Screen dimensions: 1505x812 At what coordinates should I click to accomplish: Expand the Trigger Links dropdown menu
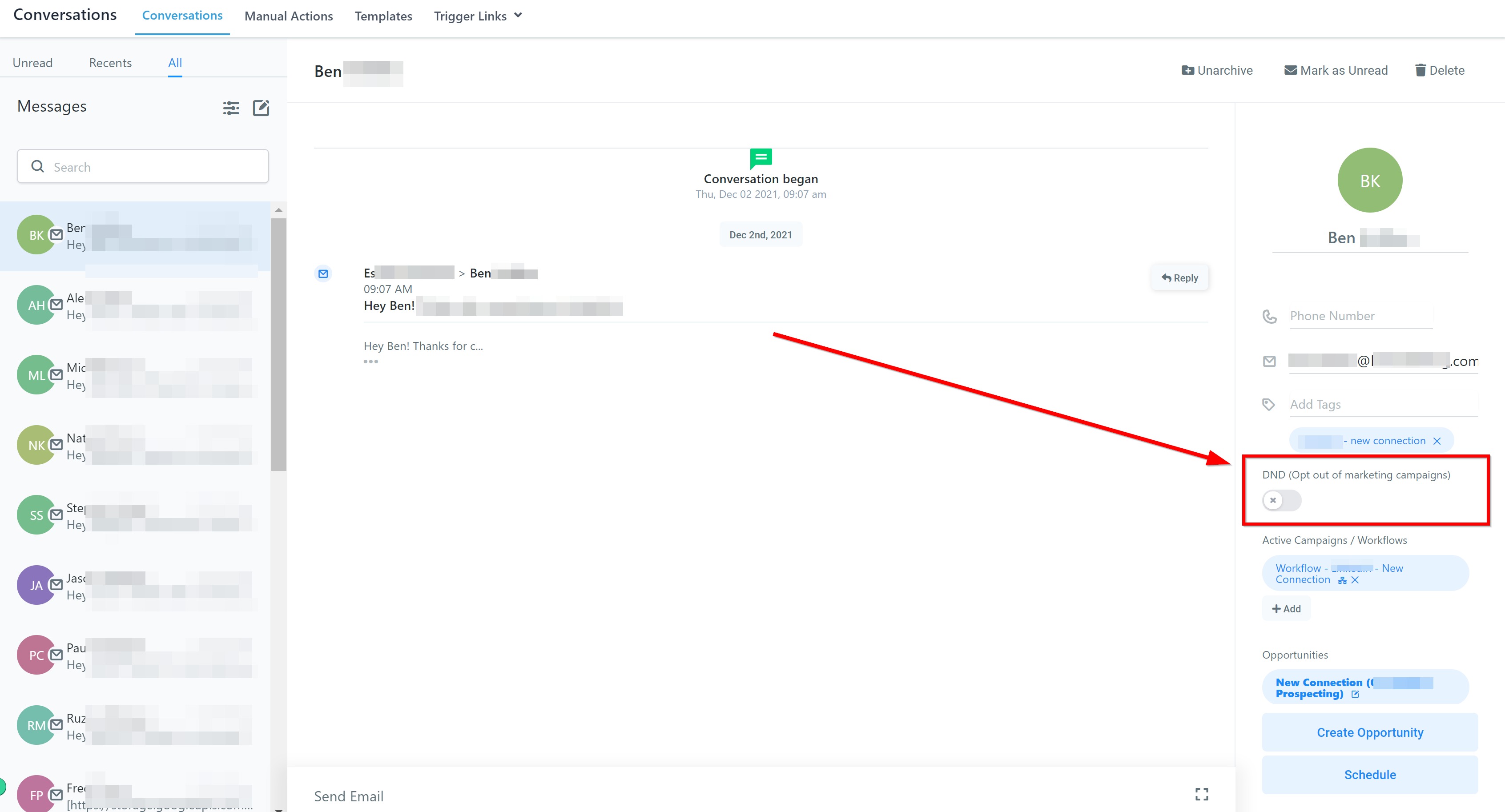pos(478,16)
